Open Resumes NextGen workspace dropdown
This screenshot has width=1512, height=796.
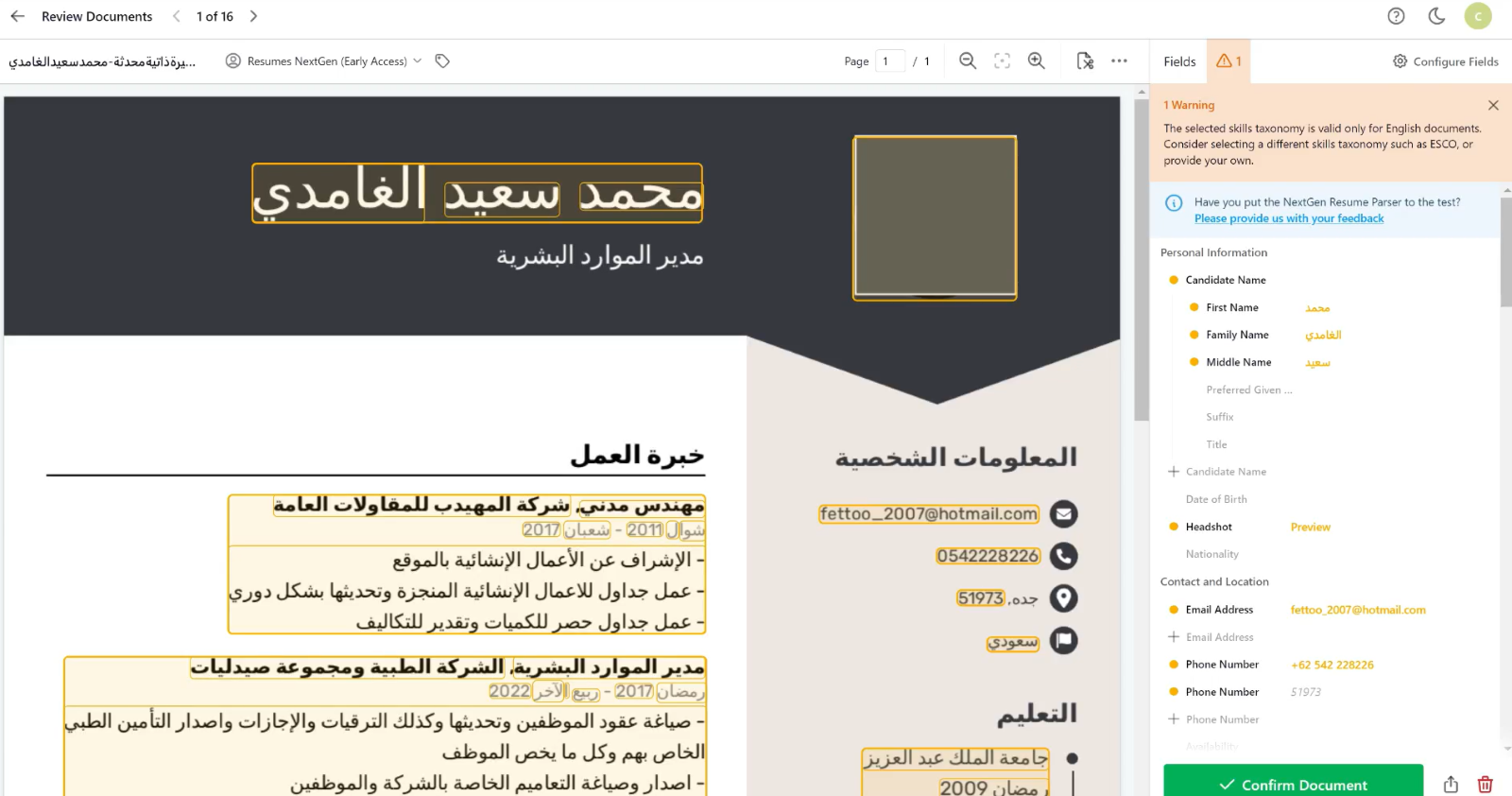(x=324, y=61)
